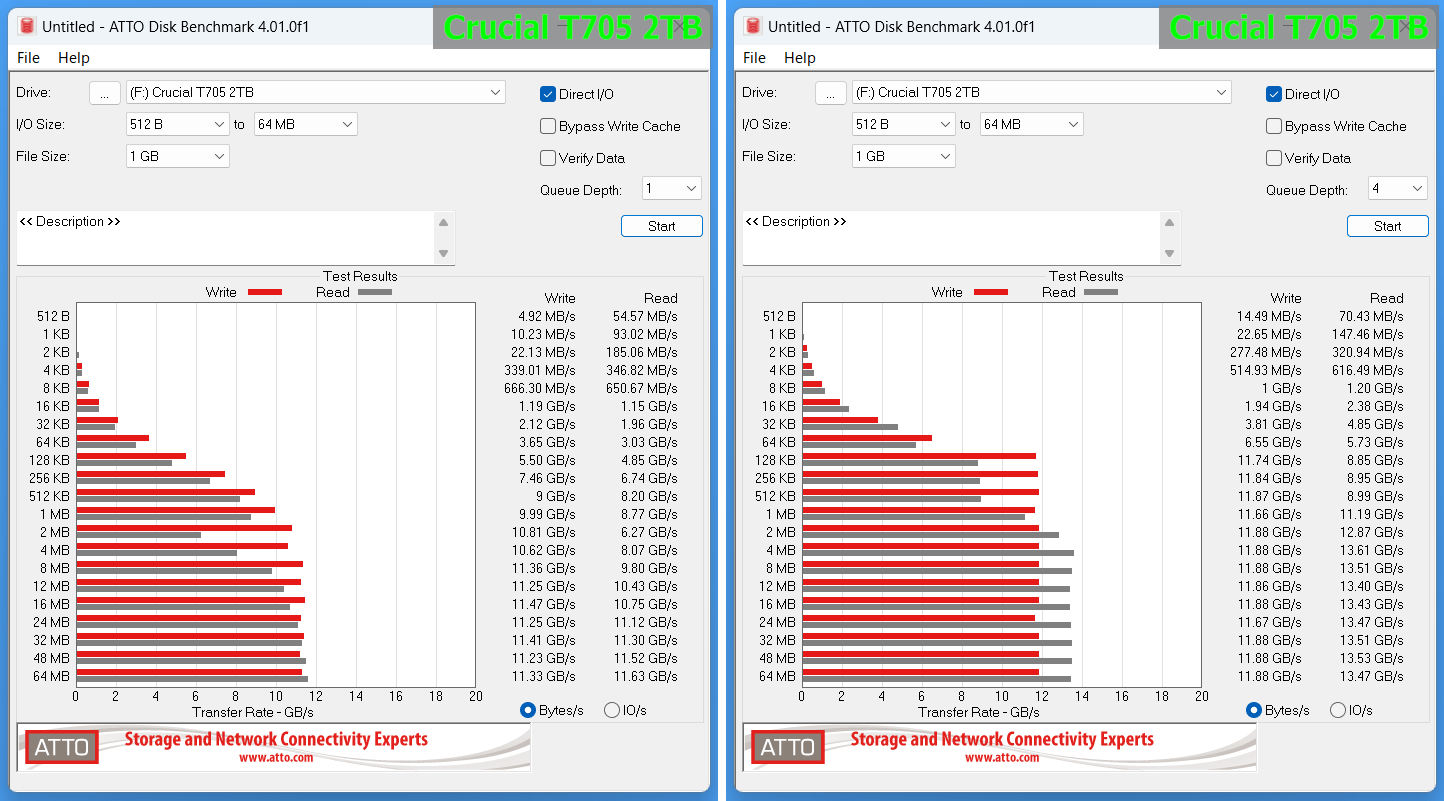This screenshot has width=1444, height=801.
Task: Click the red Write legend swatch in the left window
Action: [x=265, y=292]
